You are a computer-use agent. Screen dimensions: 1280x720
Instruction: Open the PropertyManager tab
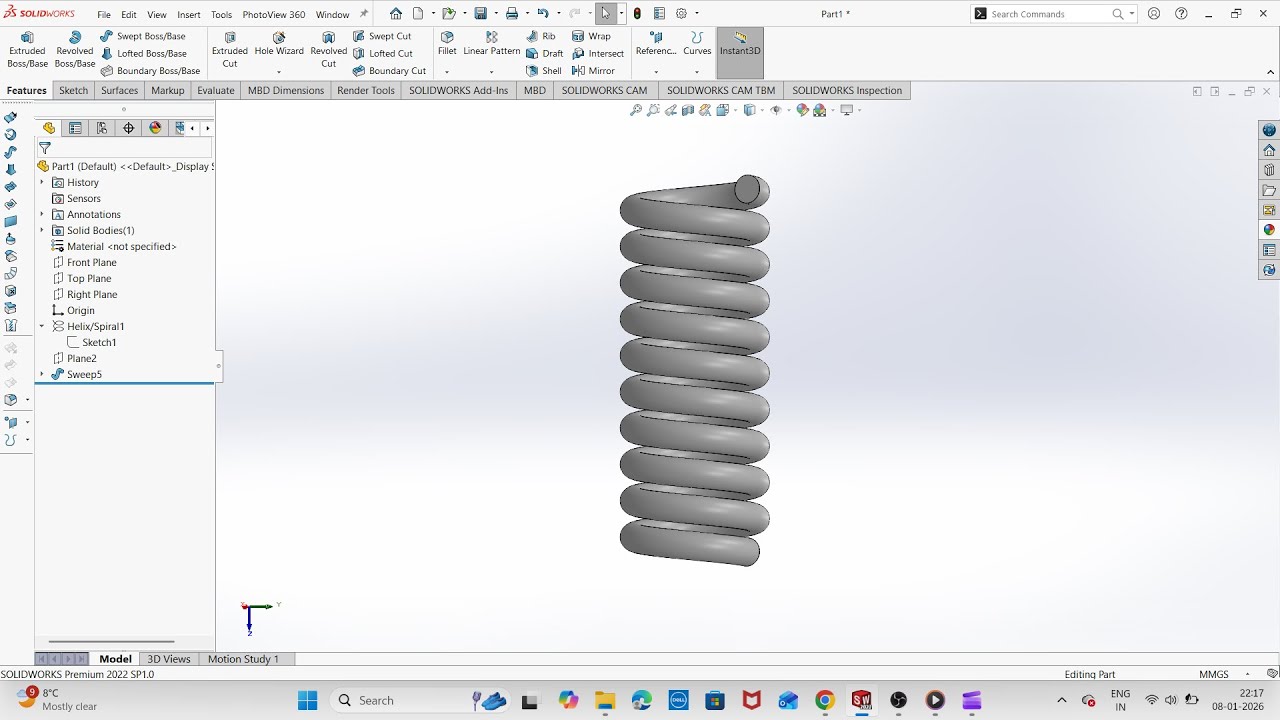pyautogui.click(x=75, y=128)
